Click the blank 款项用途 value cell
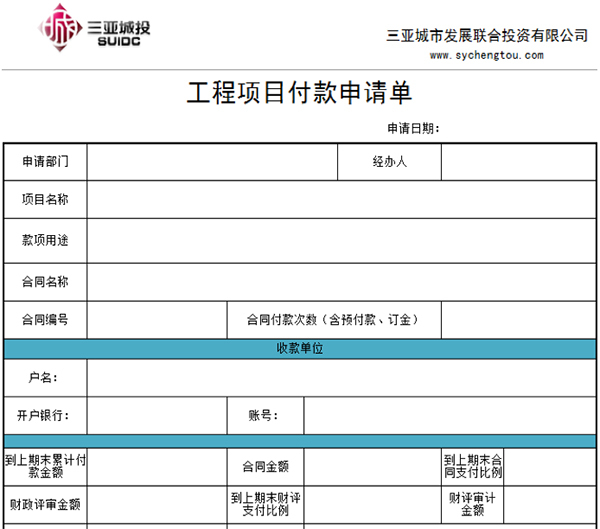Screen dimensions: 600x529 341,241
